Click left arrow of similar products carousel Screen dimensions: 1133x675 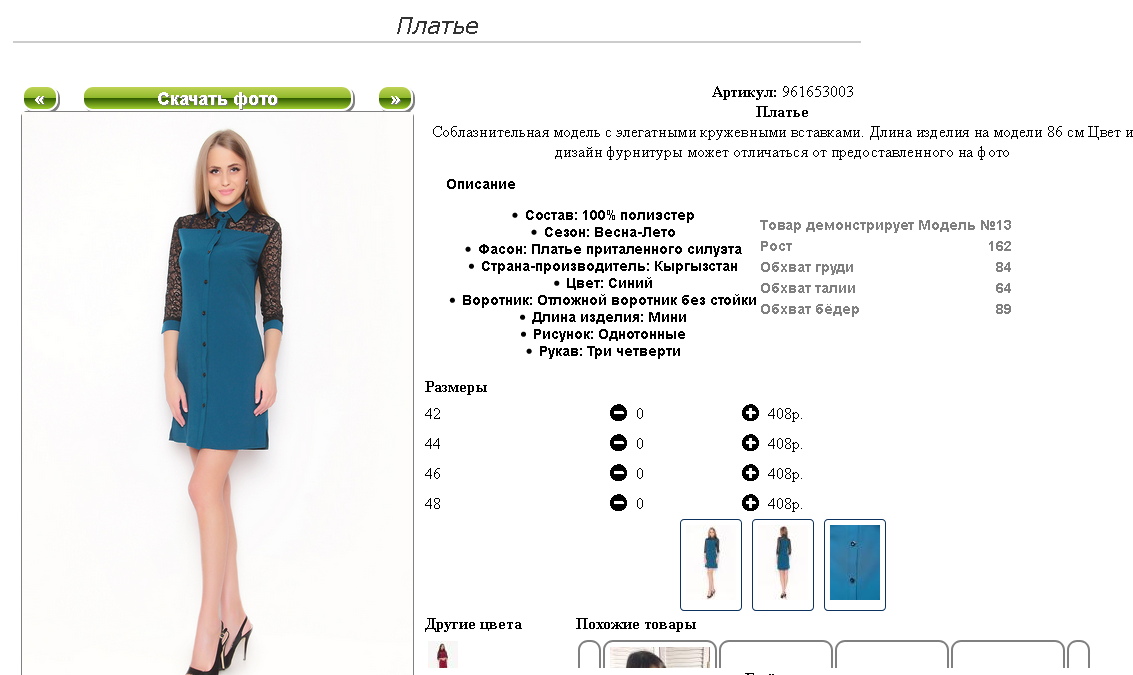click(590, 654)
